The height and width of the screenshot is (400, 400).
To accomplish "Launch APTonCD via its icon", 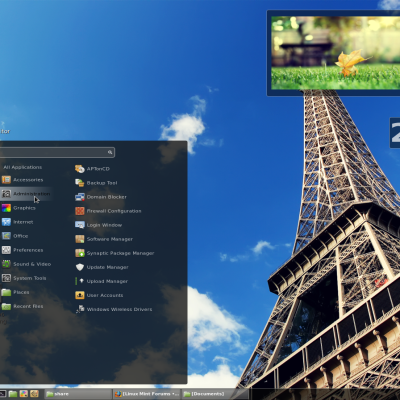I will point(80,169).
